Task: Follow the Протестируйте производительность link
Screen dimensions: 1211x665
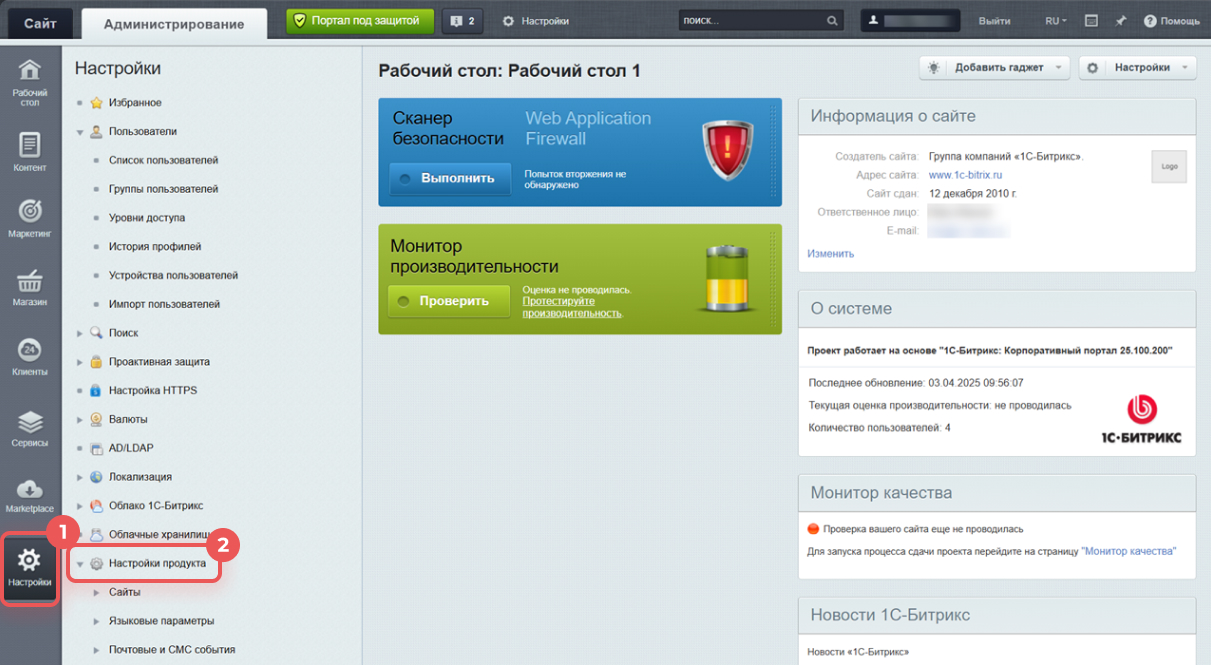Action: click(572, 307)
